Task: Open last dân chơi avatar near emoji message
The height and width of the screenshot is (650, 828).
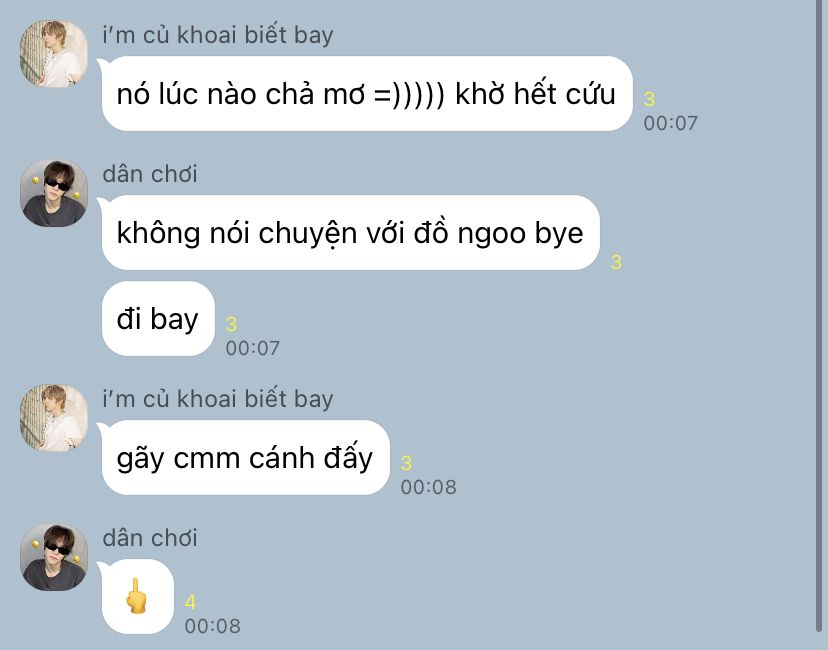Action: click(54, 557)
